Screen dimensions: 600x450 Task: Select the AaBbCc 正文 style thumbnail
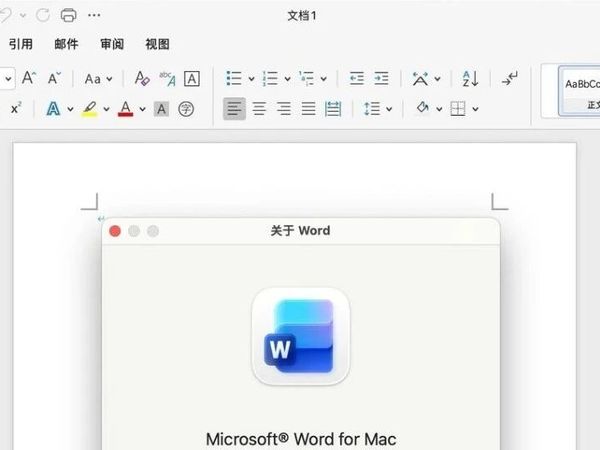click(580, 91)
